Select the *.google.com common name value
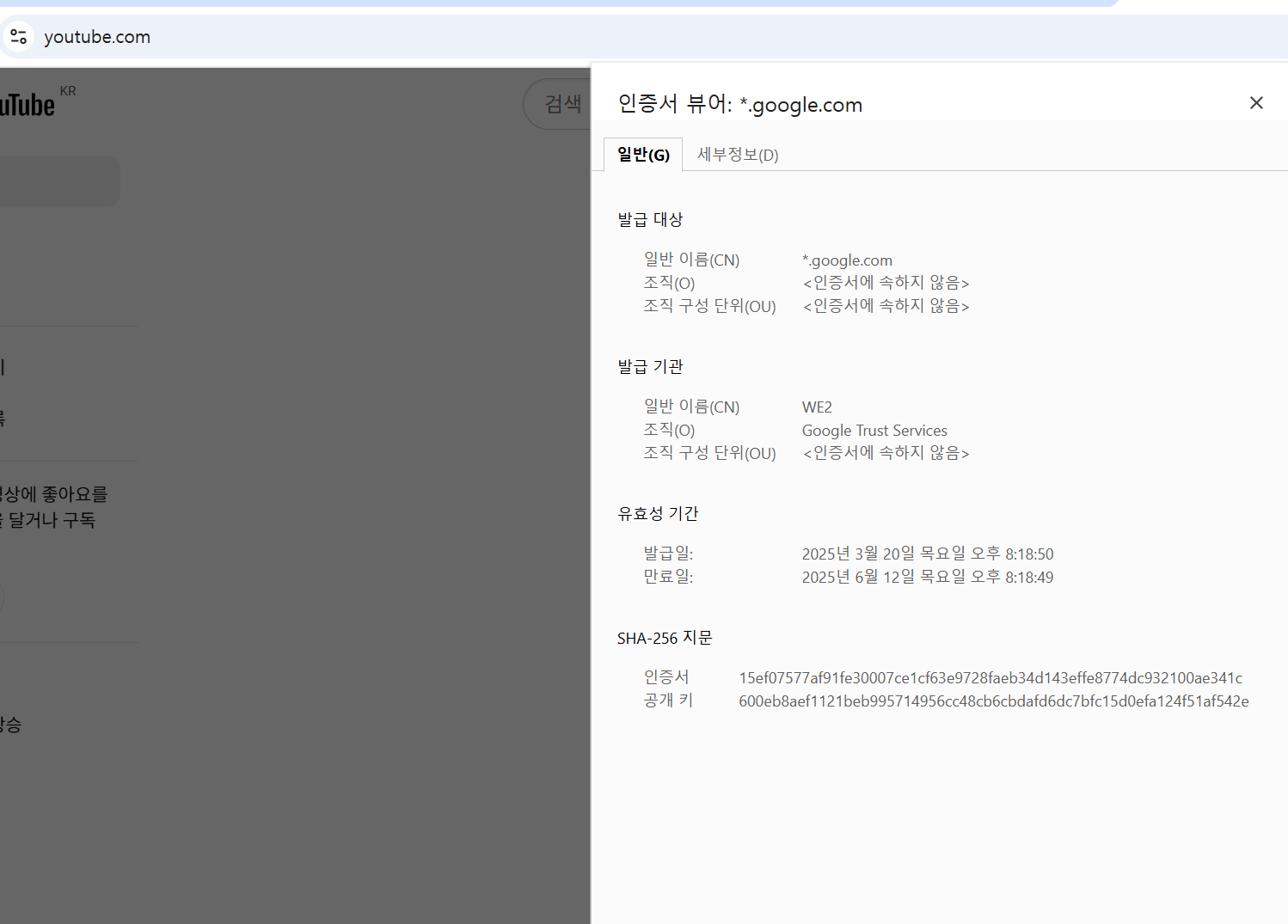This screenshot has width=1288, height=924. pos(847,260)
